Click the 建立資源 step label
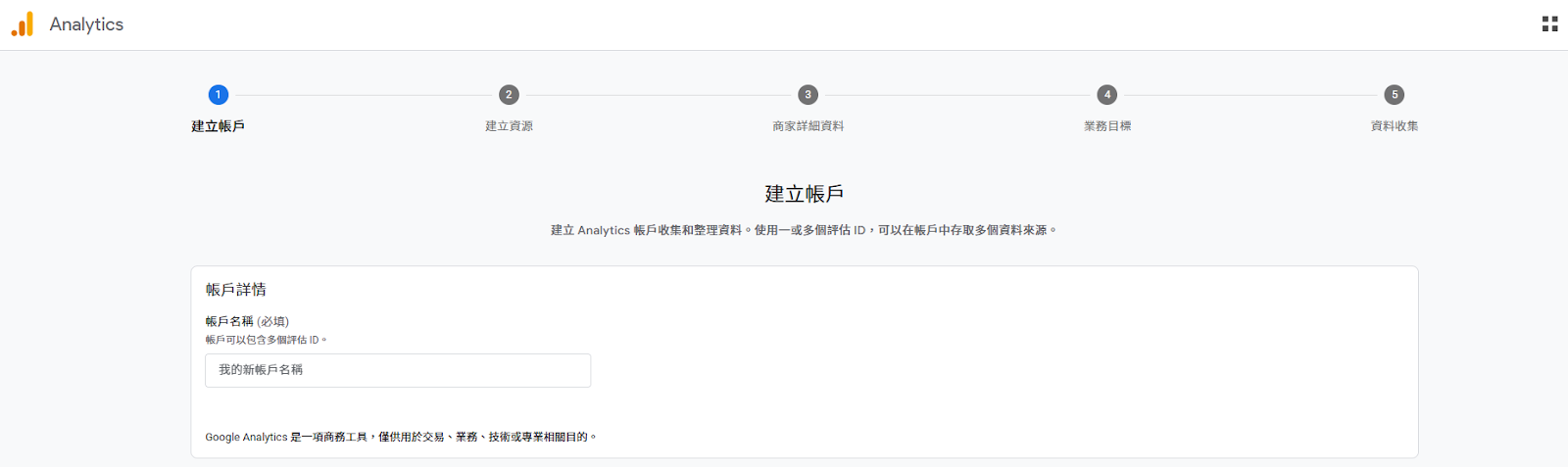Screen dimensions: 1568x467 [509, 126]
